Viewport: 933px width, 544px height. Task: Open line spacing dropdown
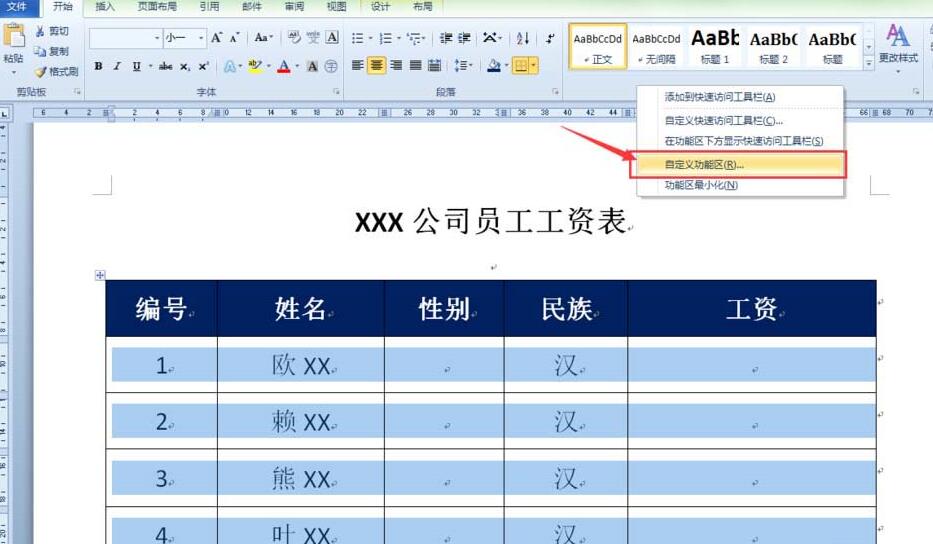463,65
